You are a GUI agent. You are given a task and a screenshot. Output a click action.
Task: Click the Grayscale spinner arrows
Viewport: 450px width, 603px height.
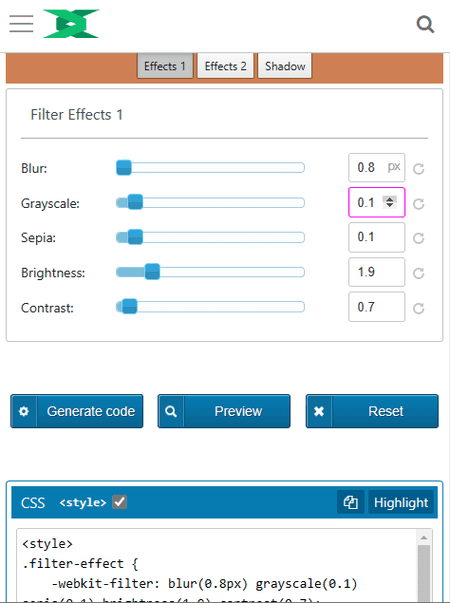(390, 202)
